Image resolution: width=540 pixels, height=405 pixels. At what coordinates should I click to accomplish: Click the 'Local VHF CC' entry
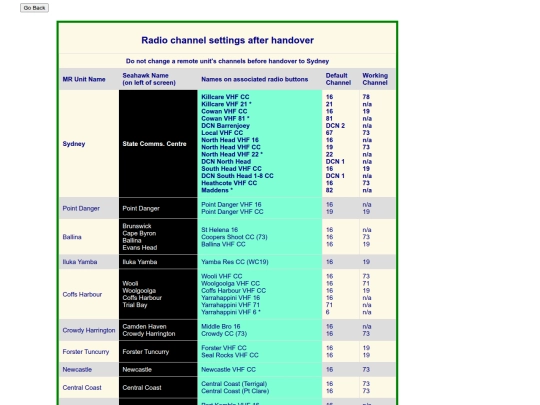coord(222,133)
